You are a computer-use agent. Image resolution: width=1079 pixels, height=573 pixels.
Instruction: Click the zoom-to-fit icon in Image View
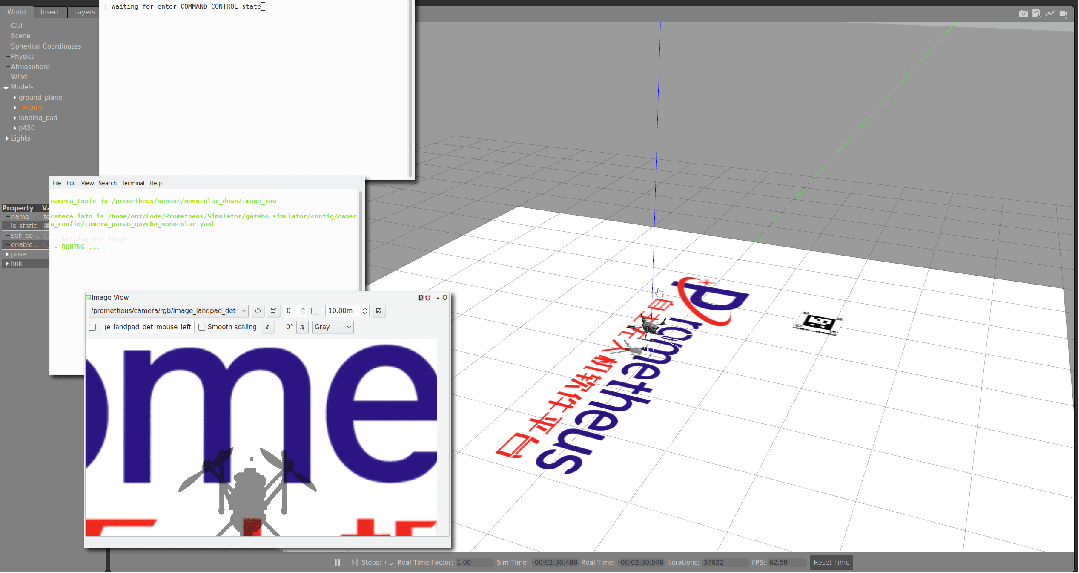(x=273, y=311)
